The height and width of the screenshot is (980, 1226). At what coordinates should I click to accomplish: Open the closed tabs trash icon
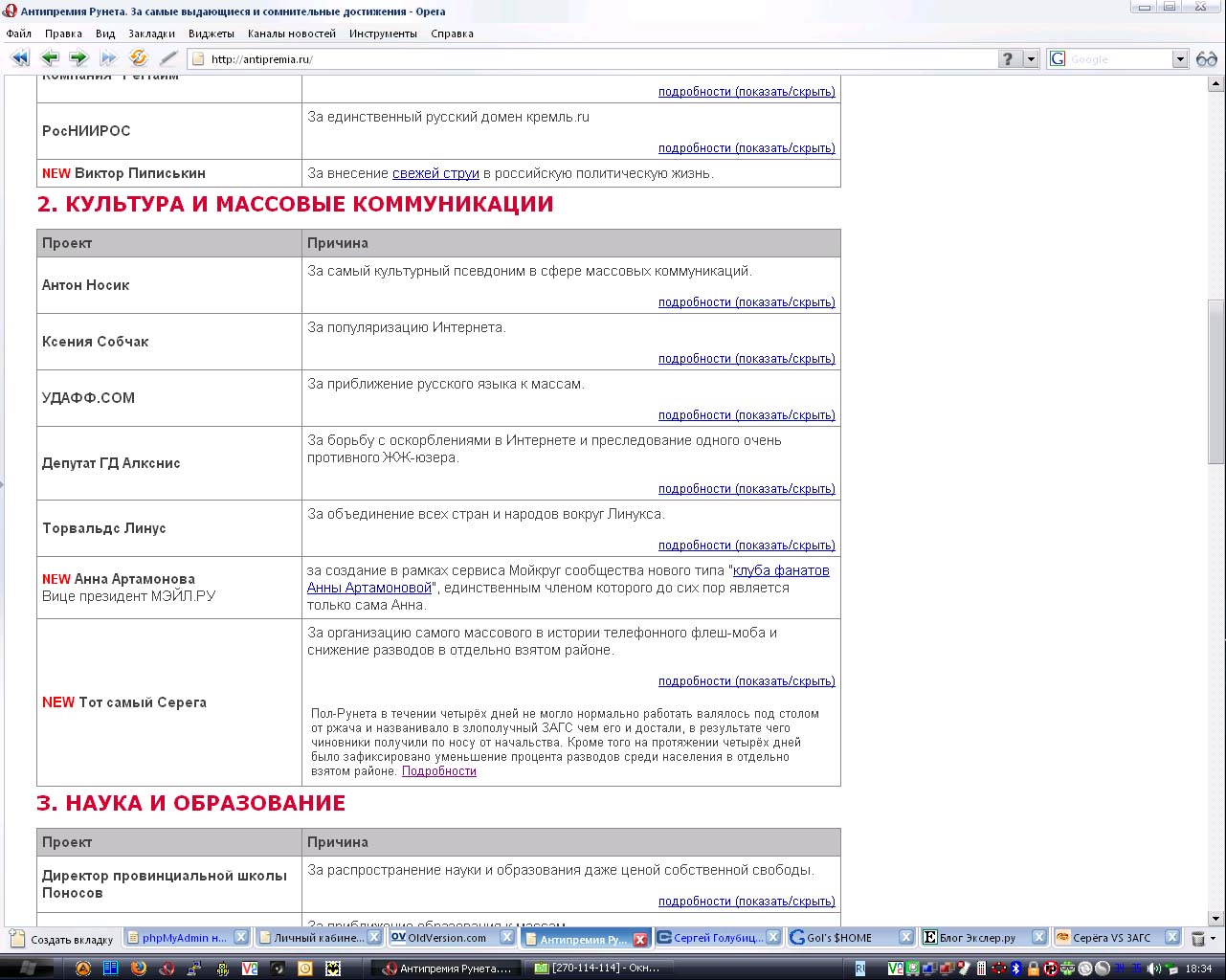[x=1197, y=939]
